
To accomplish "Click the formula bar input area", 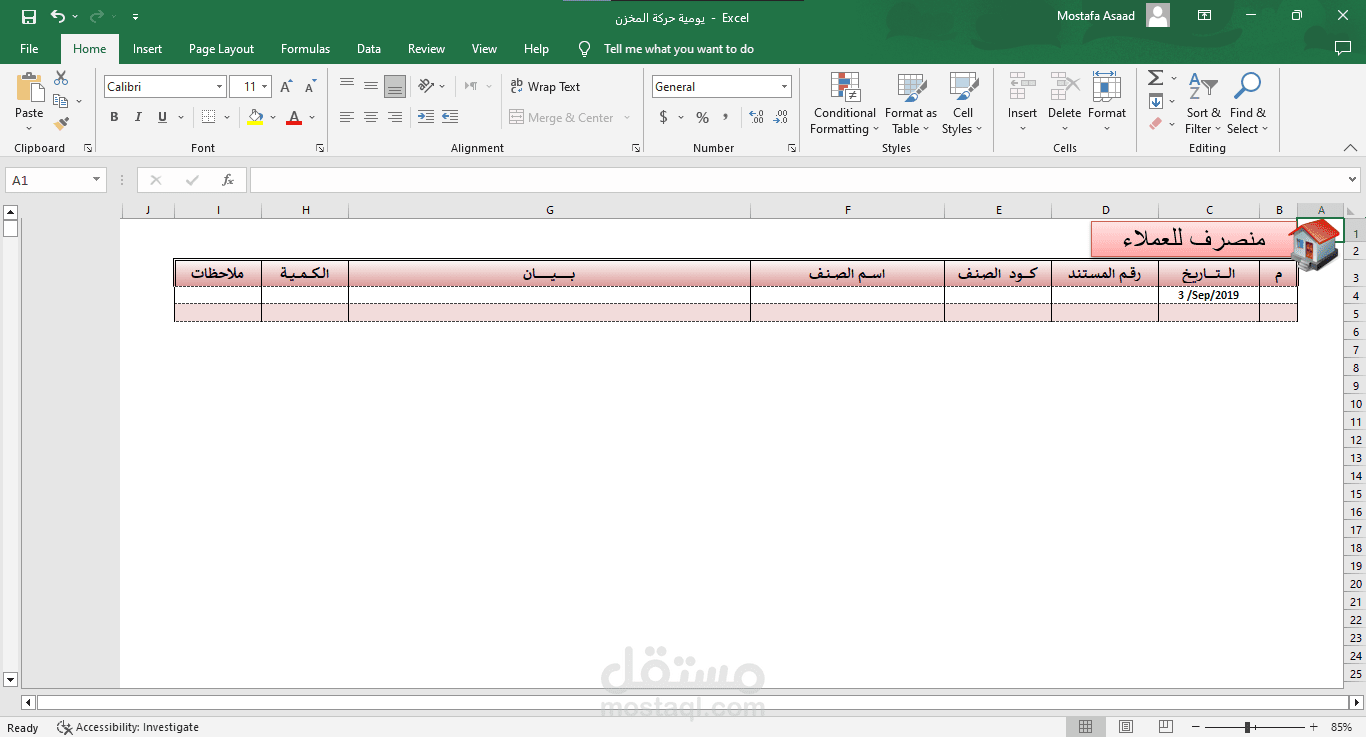I will [x=797, y=180].
